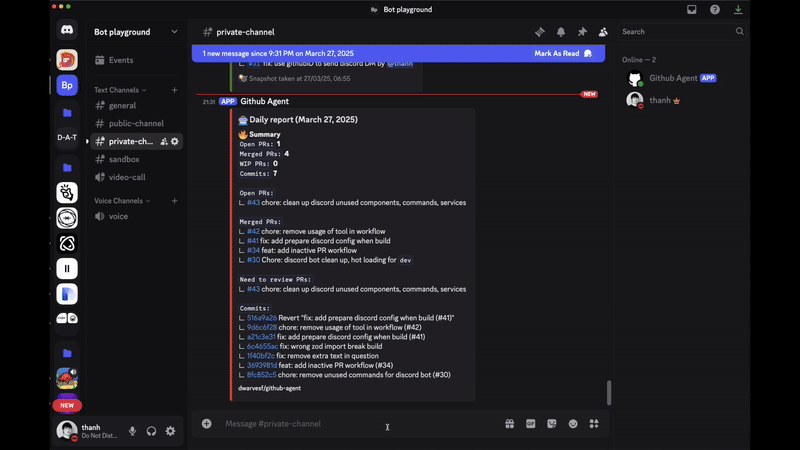Join the voice channel
This screenshot has height=450, width=800.
click(136, 216)
